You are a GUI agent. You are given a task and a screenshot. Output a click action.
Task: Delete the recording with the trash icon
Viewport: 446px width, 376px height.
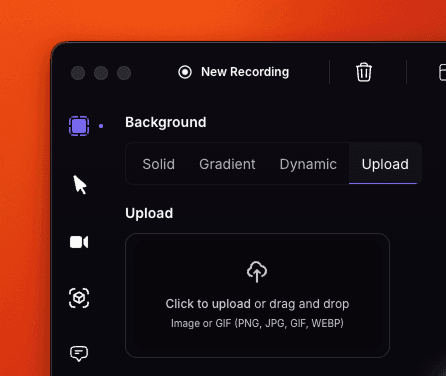click(x=364, y=72)
